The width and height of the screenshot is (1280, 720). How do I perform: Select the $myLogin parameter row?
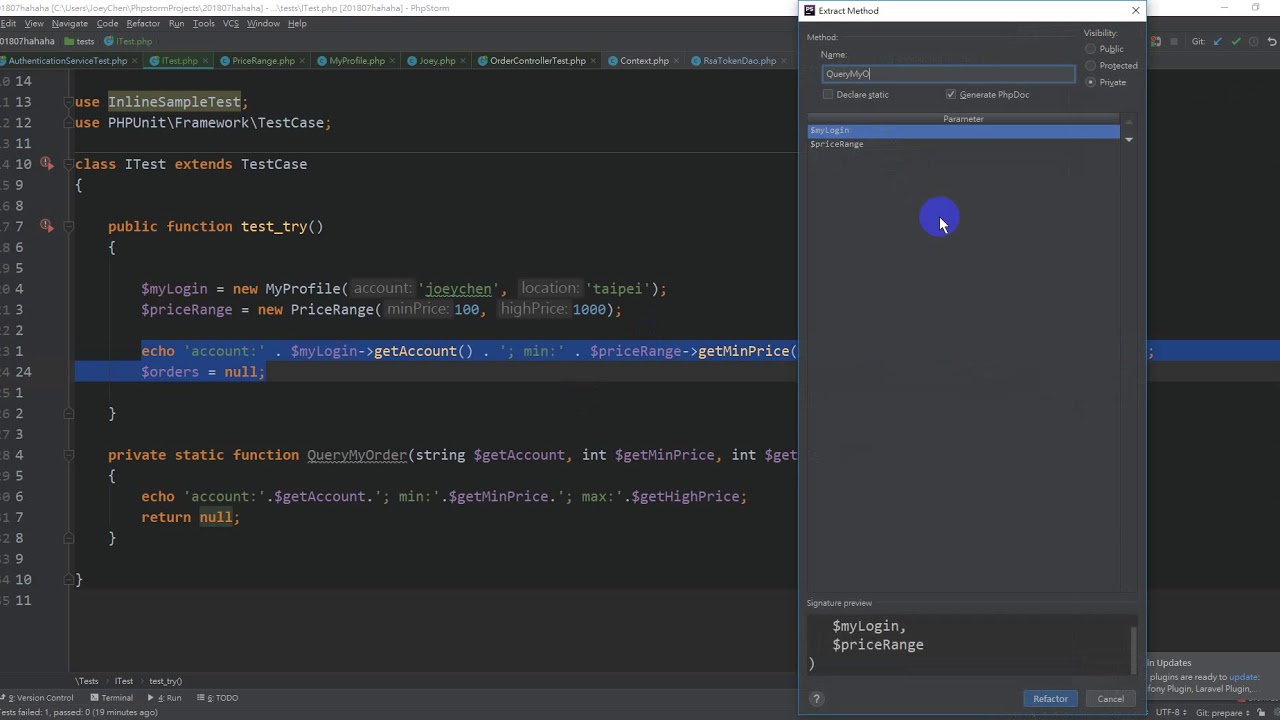point(963,131)
